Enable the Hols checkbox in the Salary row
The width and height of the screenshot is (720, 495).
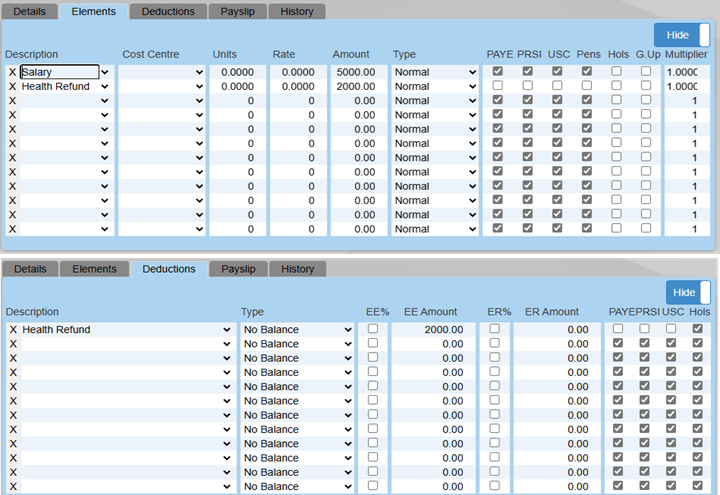coord(616,72)
